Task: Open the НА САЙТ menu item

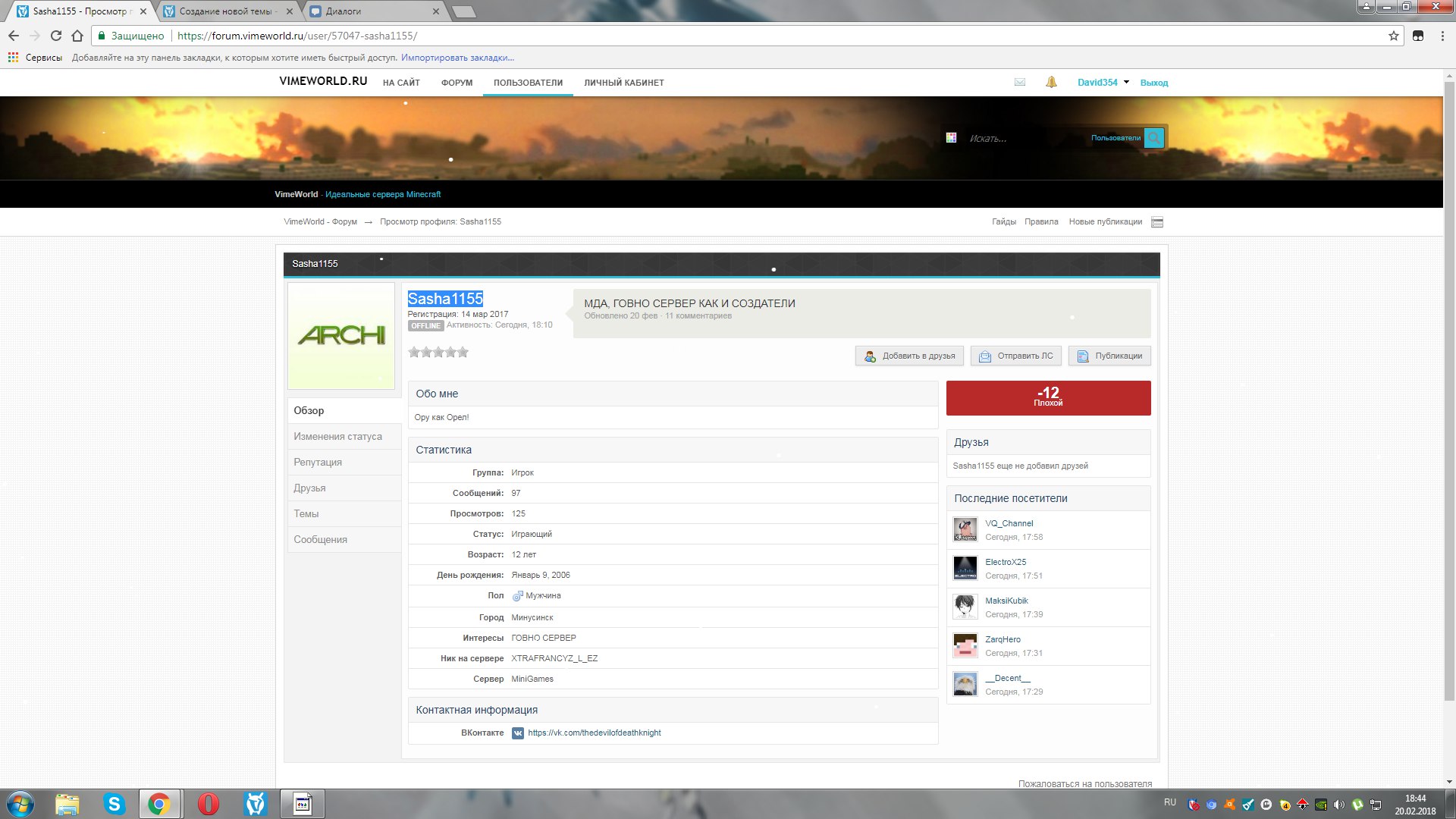Action: (401, 83)
